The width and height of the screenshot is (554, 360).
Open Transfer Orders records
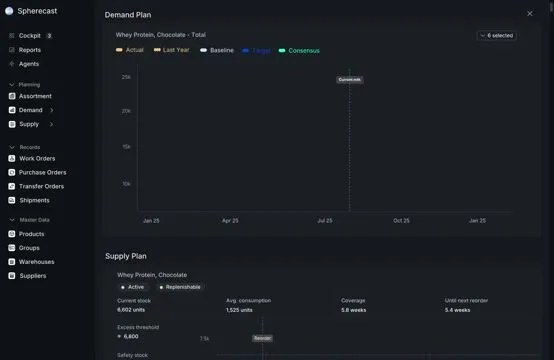coord(41,187)
